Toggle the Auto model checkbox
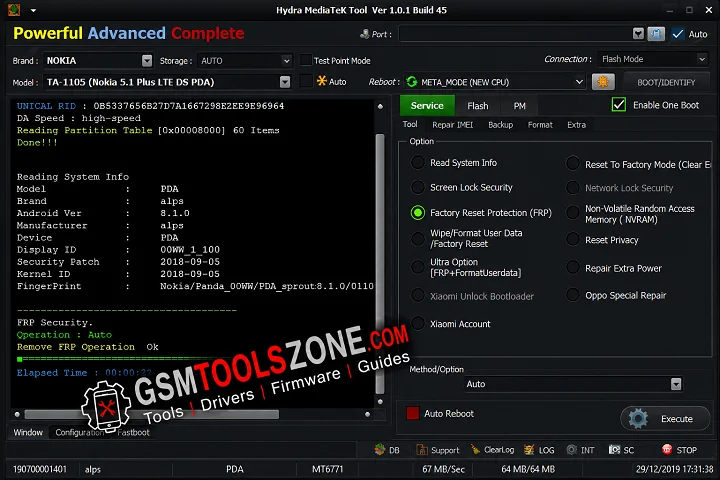The image size is (720, 480). 306,81
